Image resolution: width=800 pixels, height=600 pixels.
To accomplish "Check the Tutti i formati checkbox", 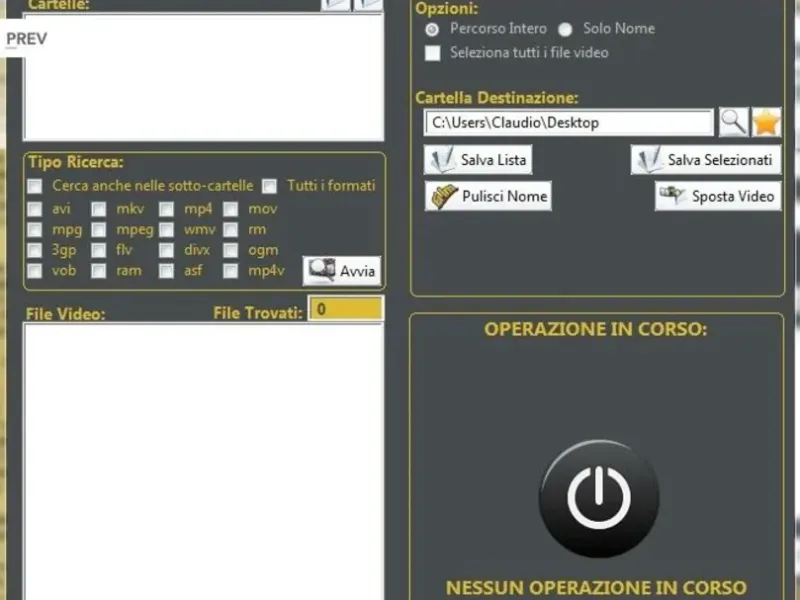I will coord(269,186).
